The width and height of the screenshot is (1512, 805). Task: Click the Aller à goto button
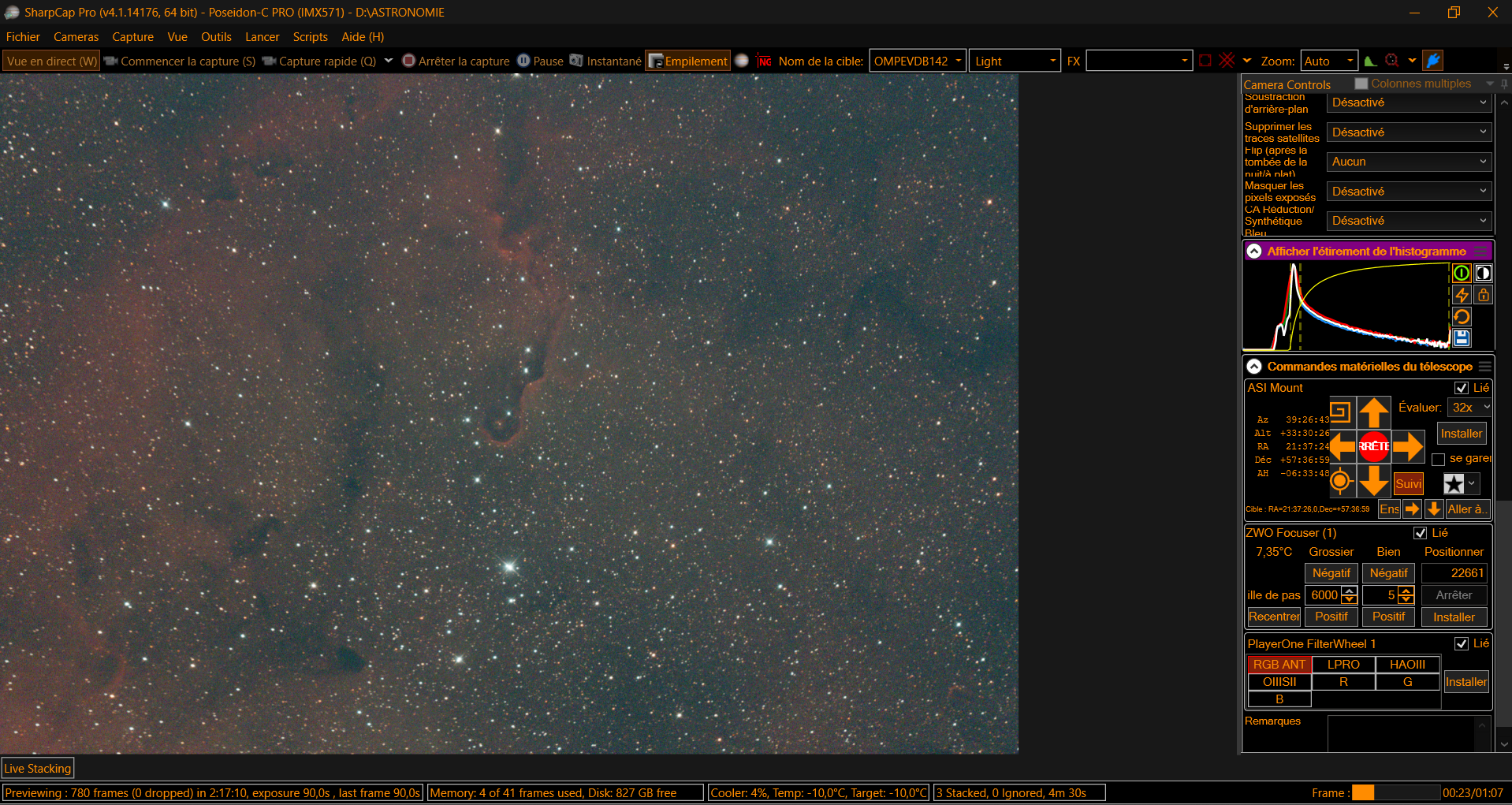click(x=1468, y=509)
